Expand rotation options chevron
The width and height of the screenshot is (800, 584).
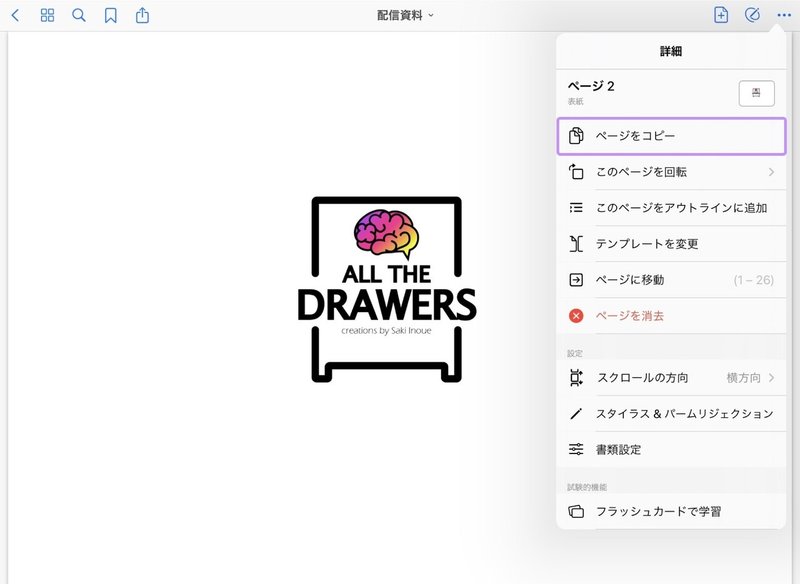pyautogui.click(x=771, y=172)
